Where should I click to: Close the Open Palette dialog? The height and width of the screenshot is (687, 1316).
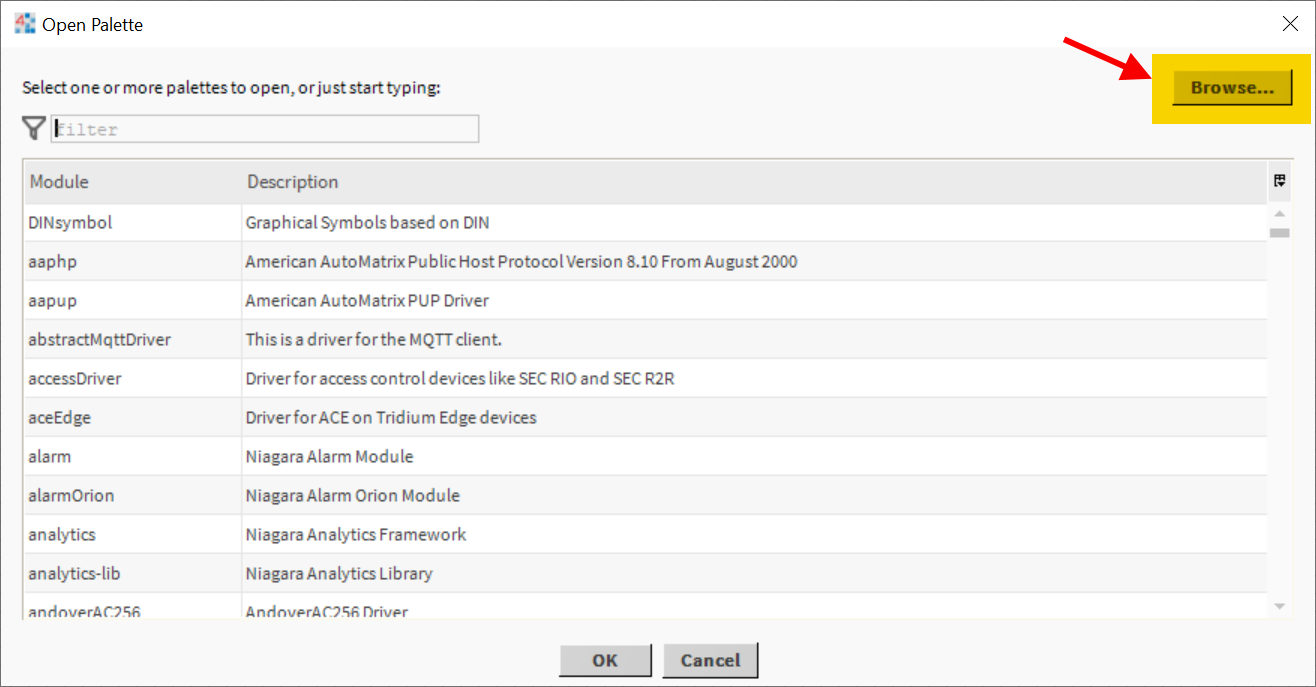point(1290,24)
